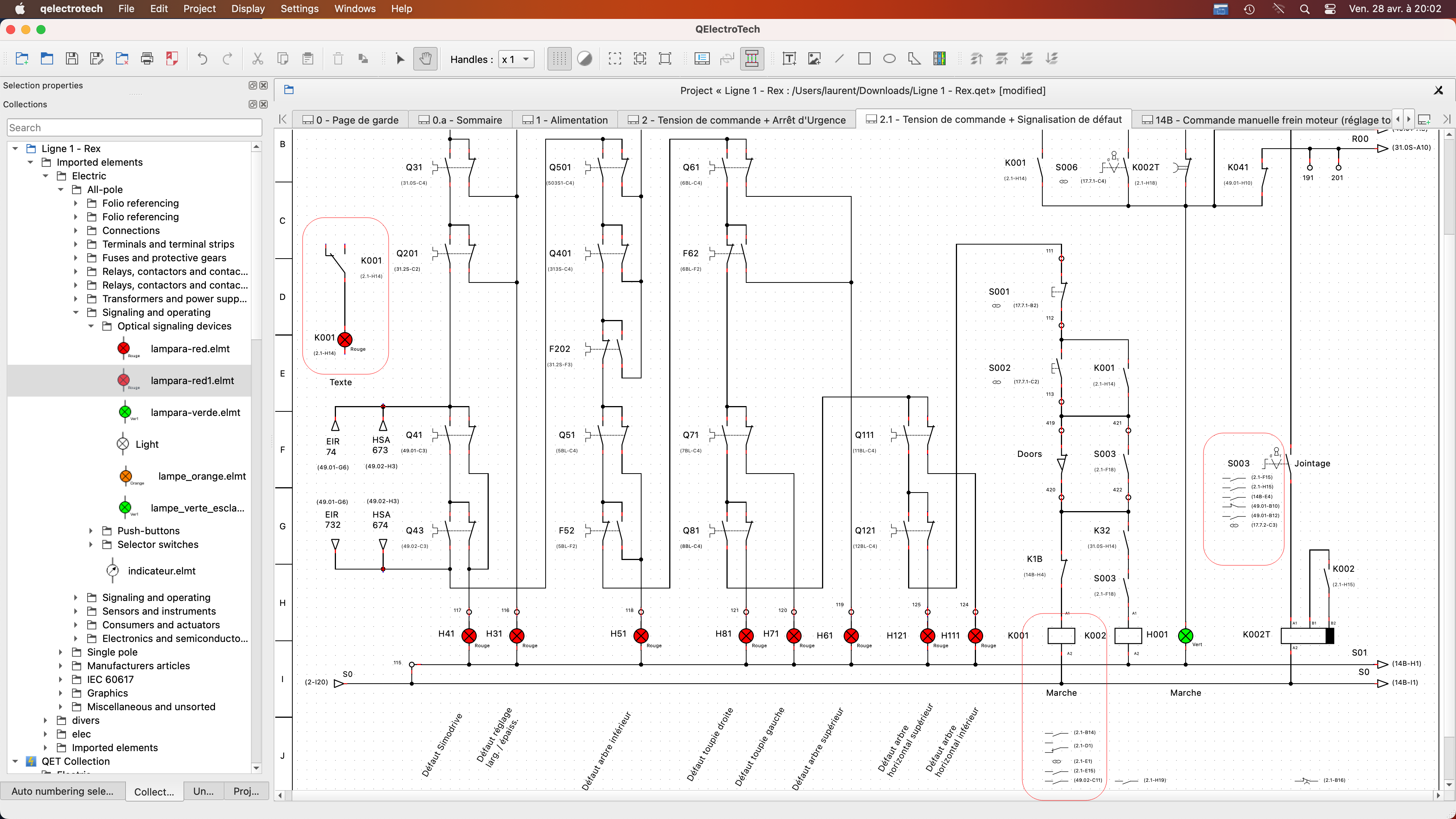This screenshot has height=819, width=1456.
Task: Create a new project with toolbar icon
Action: tap(22, 59)
